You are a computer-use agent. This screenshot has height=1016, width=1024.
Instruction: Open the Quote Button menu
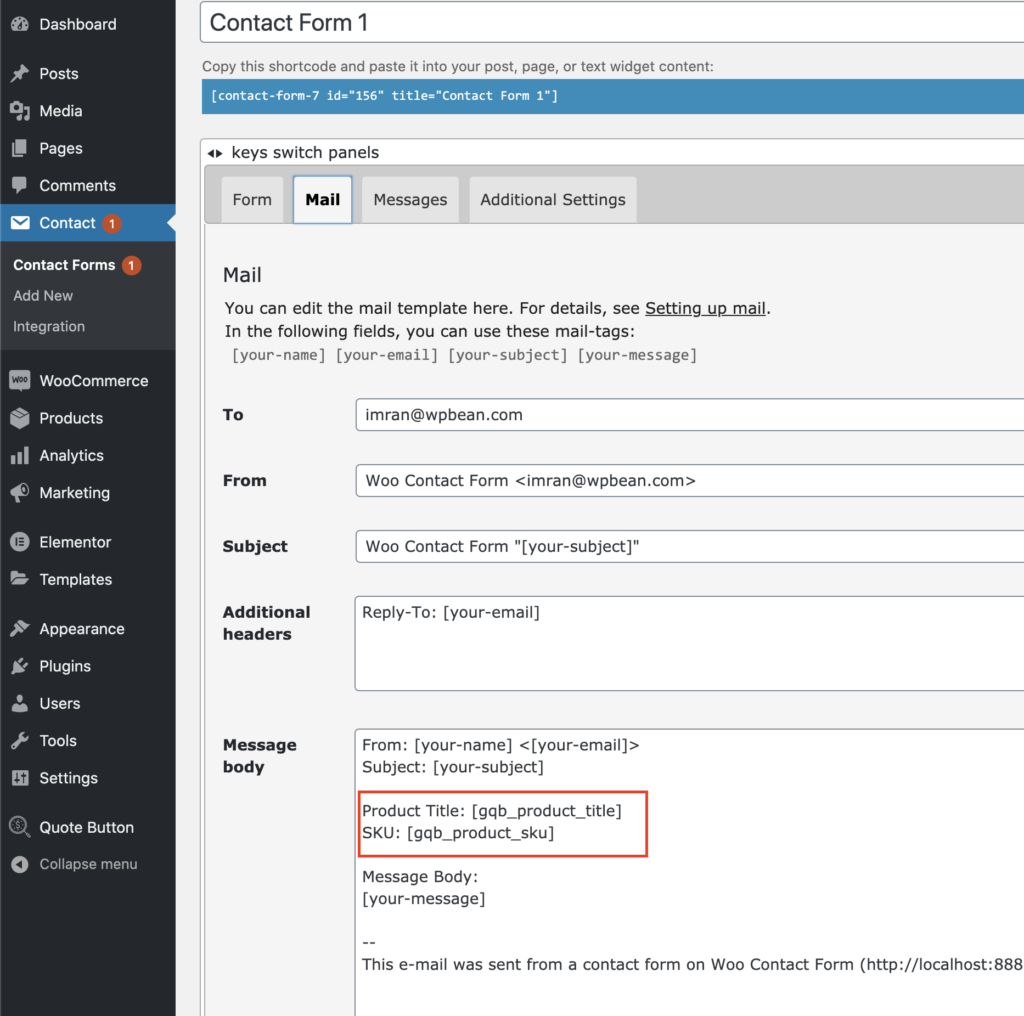point(88,827)
